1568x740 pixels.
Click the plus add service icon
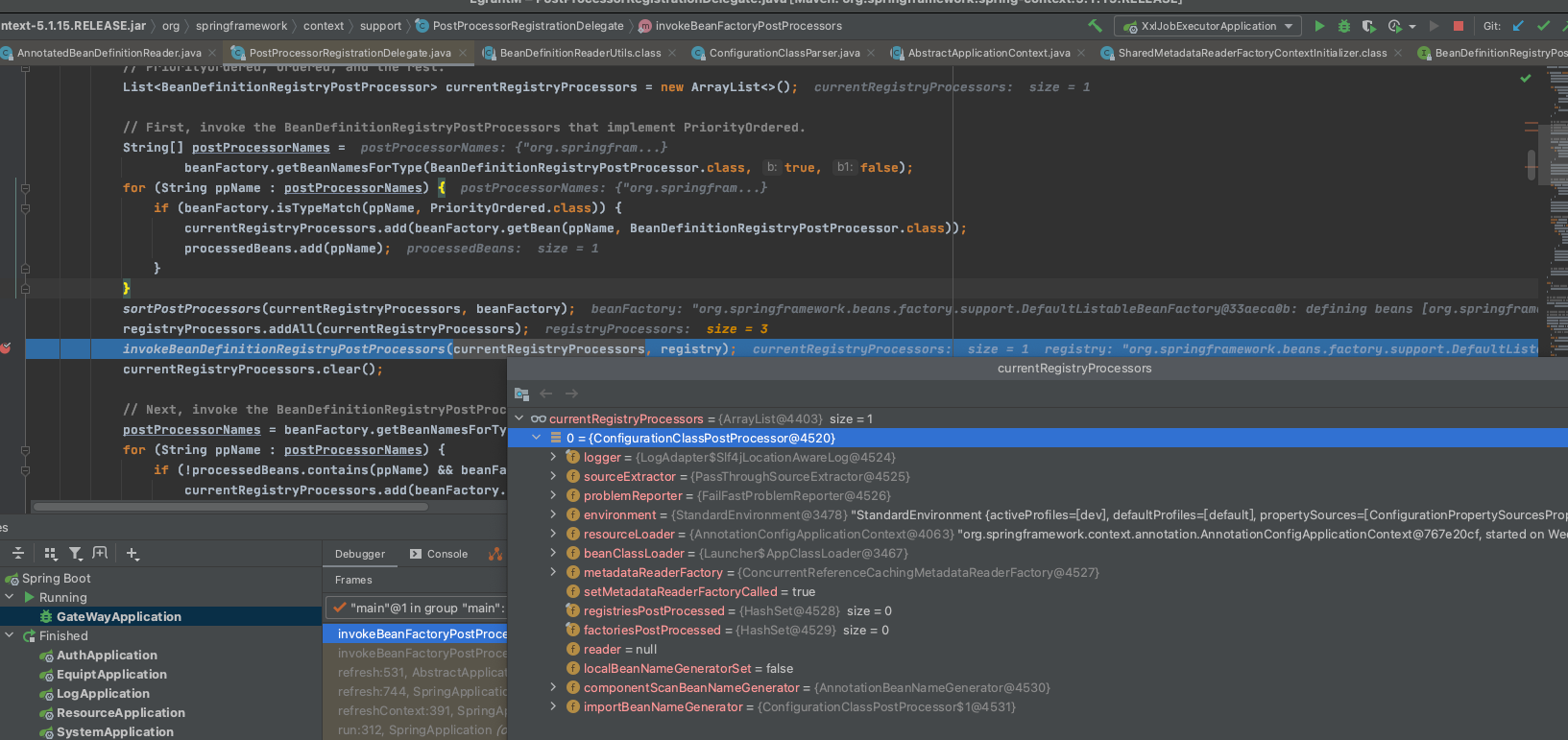[133, 554]
